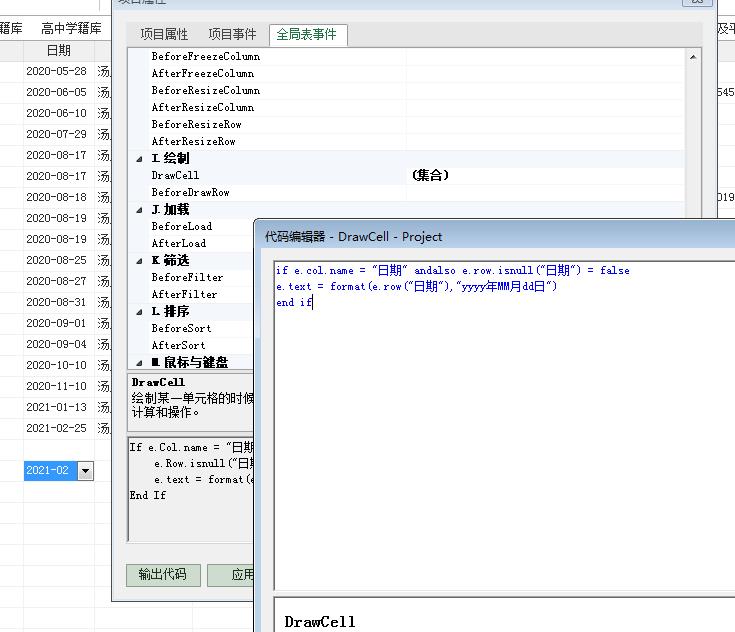Switch to the 高中学籍库 table tab

[x=71, y=28]
